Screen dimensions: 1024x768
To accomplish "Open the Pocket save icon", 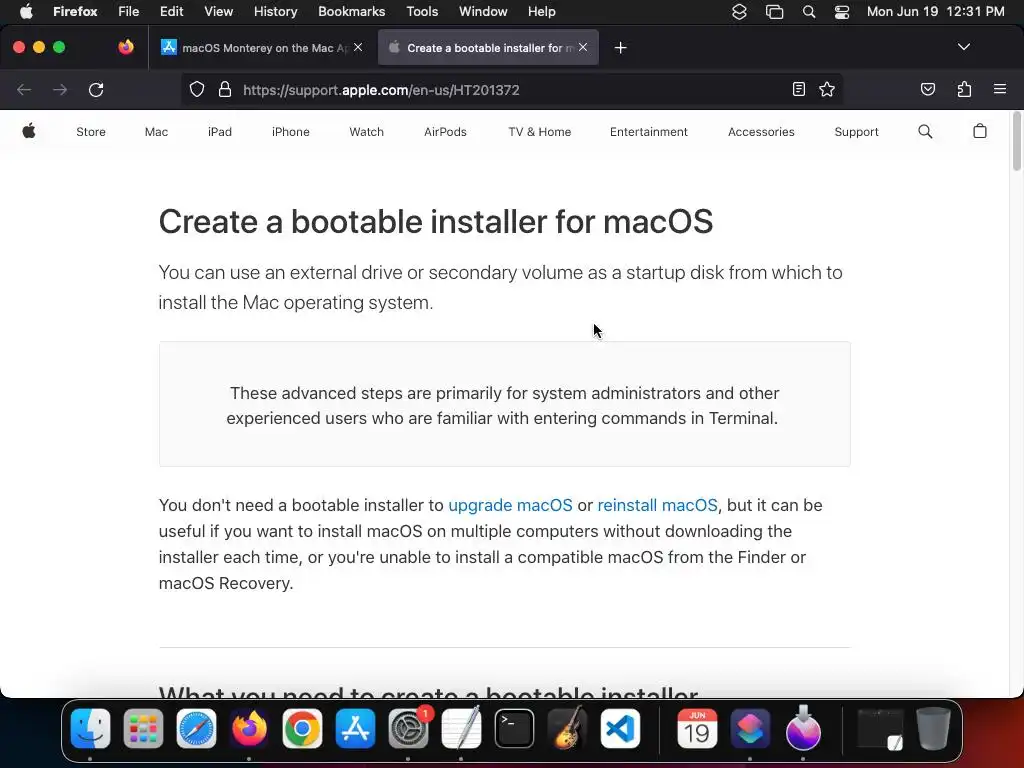I will [928, 89].
